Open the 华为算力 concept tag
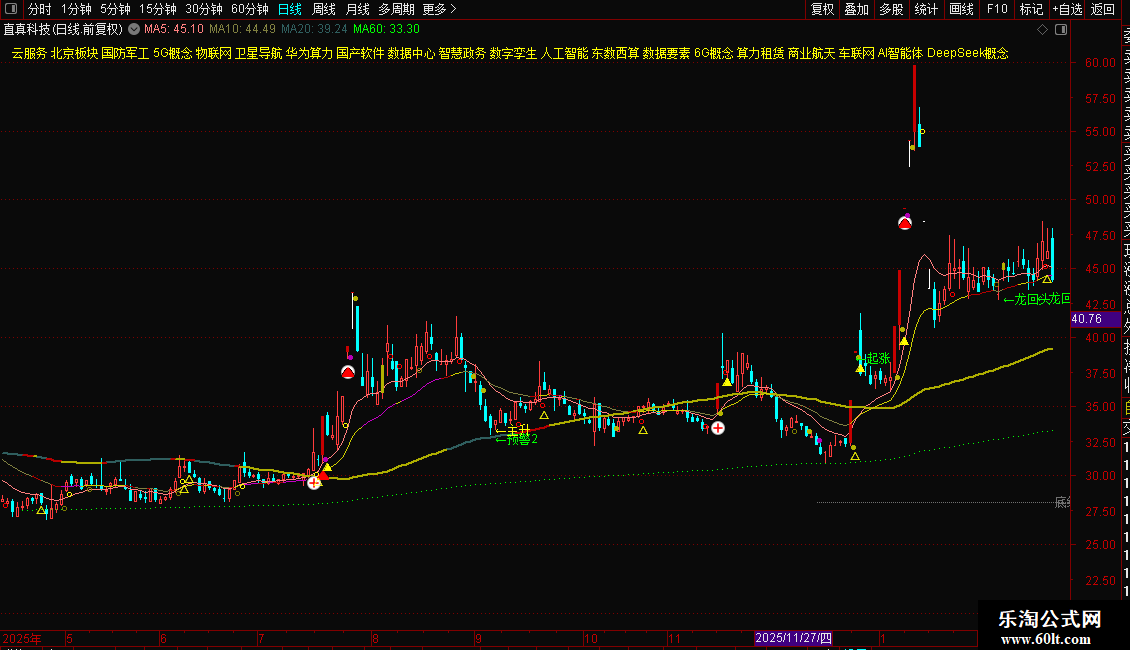Viewport: 1130px width, 650px height. click(x=309, y=53)
